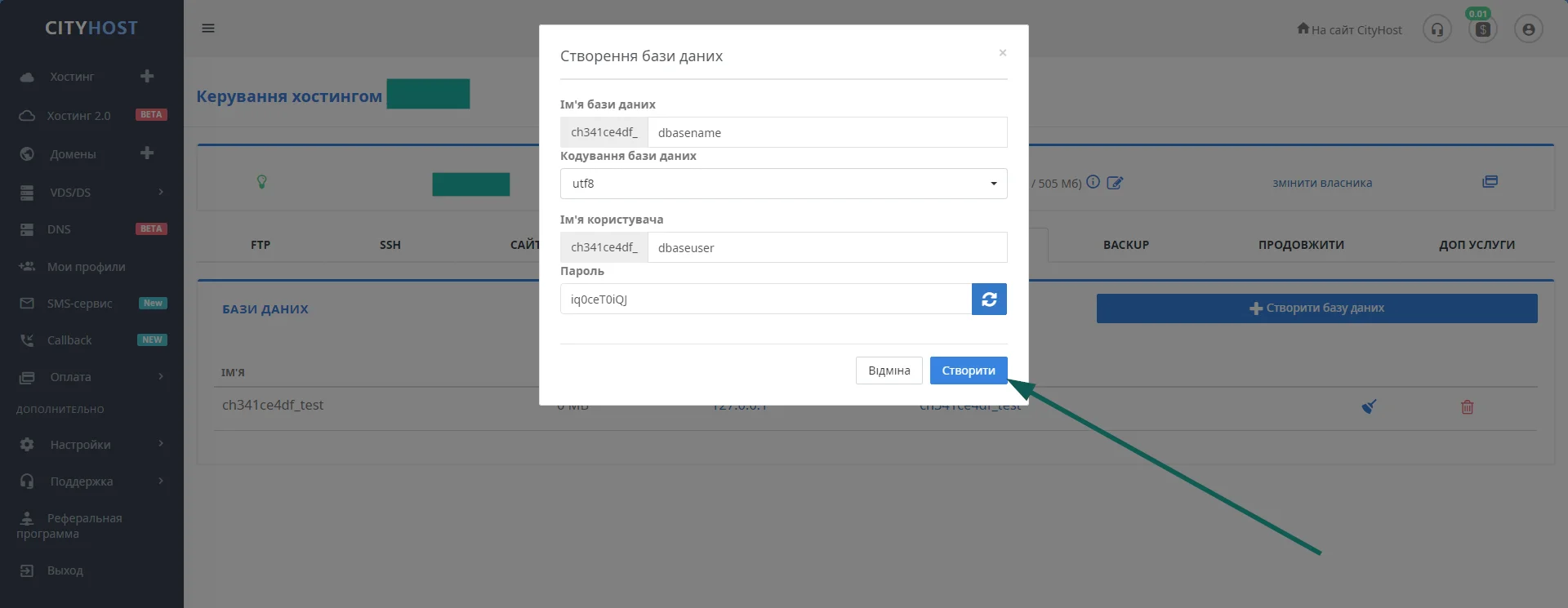Open Реферальная программа in the sidebar
The image size is (1568, 608).
[69, 526]
